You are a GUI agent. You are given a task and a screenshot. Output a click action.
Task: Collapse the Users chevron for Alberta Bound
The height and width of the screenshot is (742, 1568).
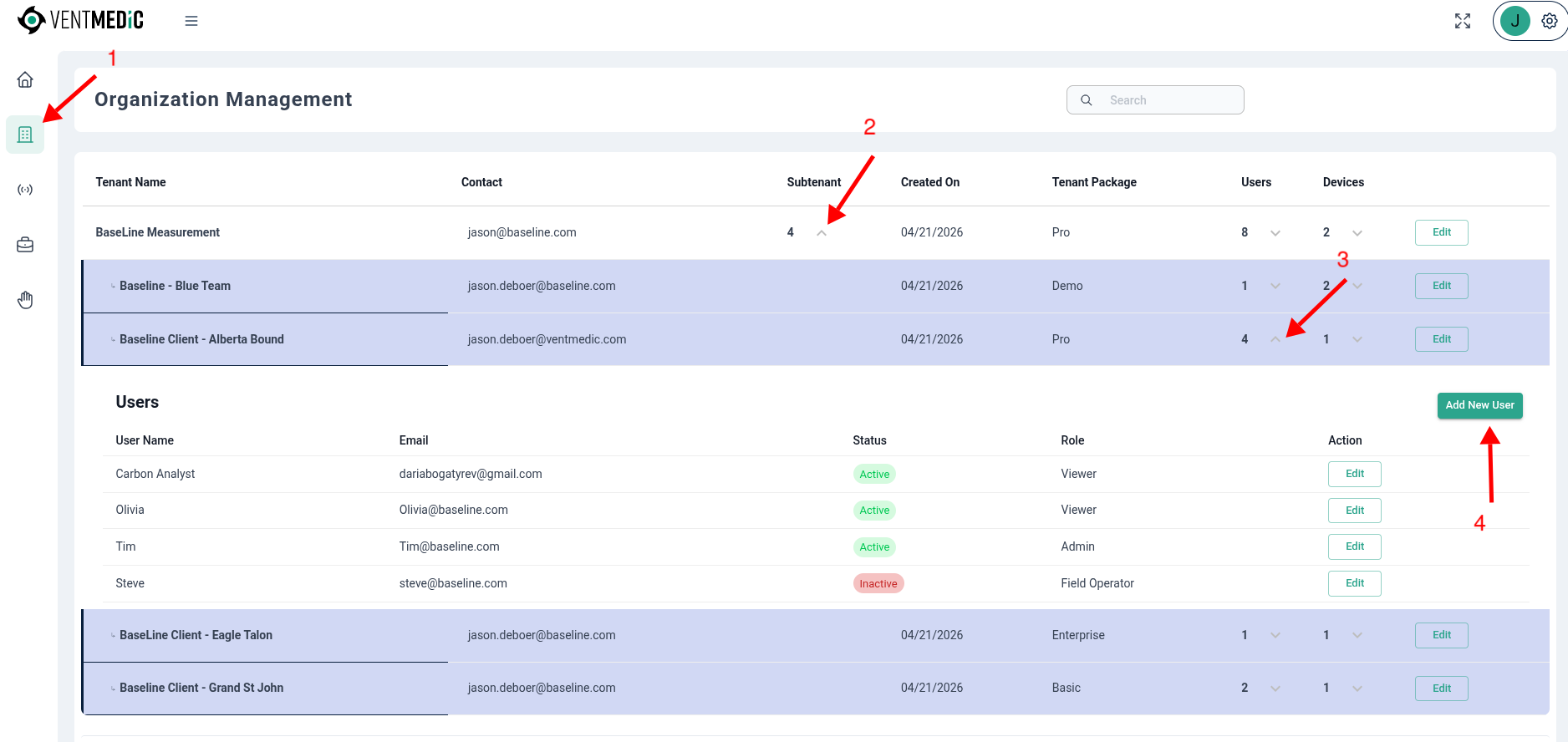coord(1275,339)
